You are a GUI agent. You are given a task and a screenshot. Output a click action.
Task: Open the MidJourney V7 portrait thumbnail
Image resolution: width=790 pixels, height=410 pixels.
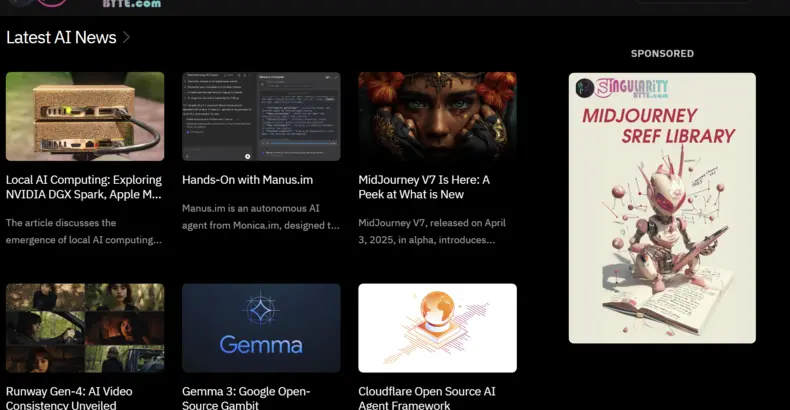[x=437, y=116]
